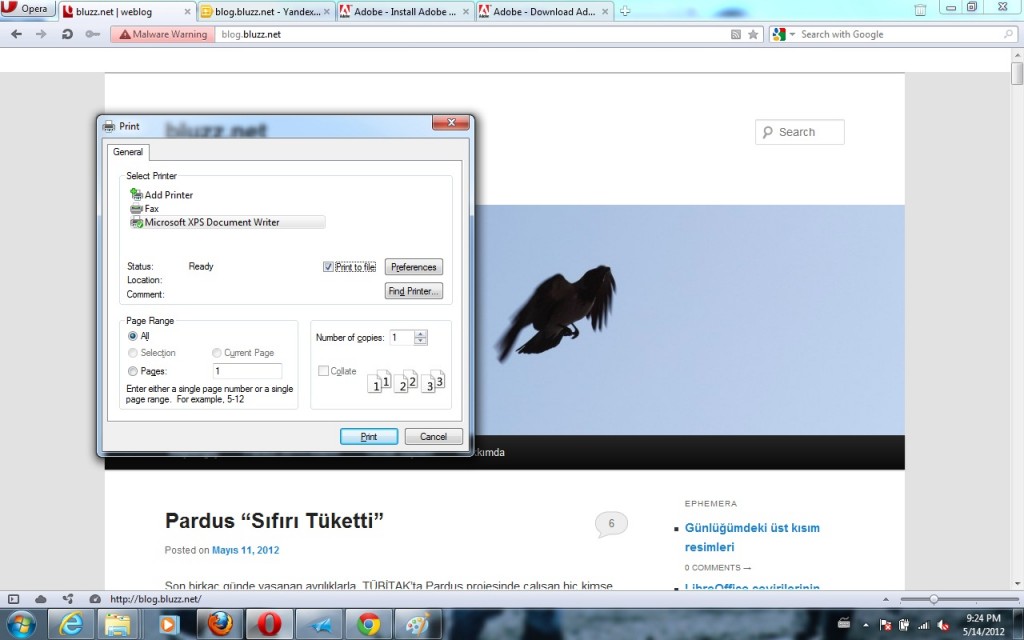The width and height of the screenshot is (1024, 640).
Task: Click the Number of copies field
Action: click(x=402, y=338)
